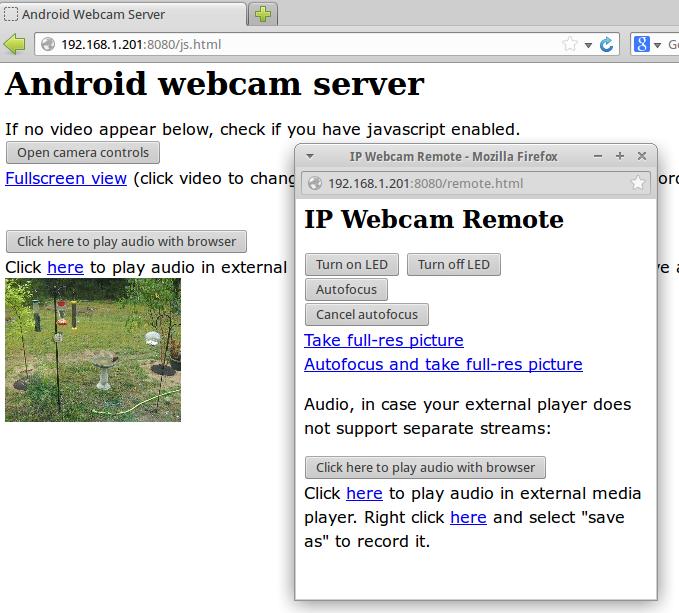Click the webcam video thumbnail of garden
679x613 pixels.
tap(93, 350)
